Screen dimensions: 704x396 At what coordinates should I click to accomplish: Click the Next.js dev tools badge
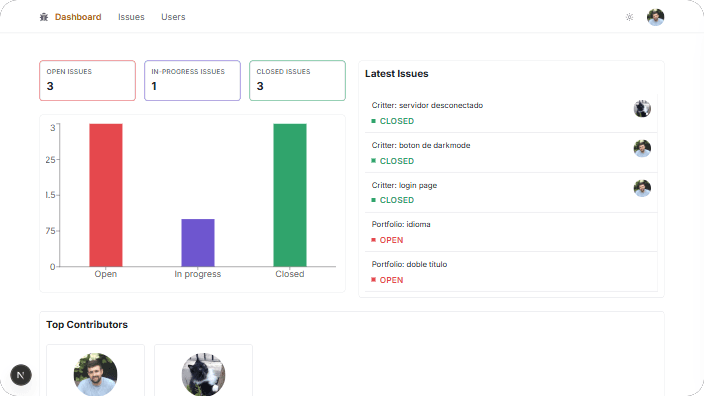[21, 375]
